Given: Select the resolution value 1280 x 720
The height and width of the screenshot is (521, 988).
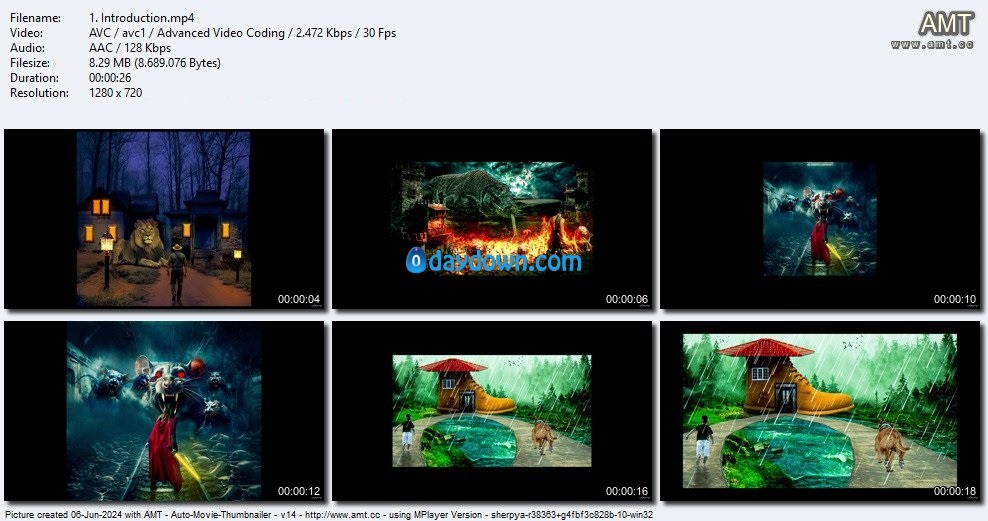Looking at the screenshot, I should [x=116, y=93].
